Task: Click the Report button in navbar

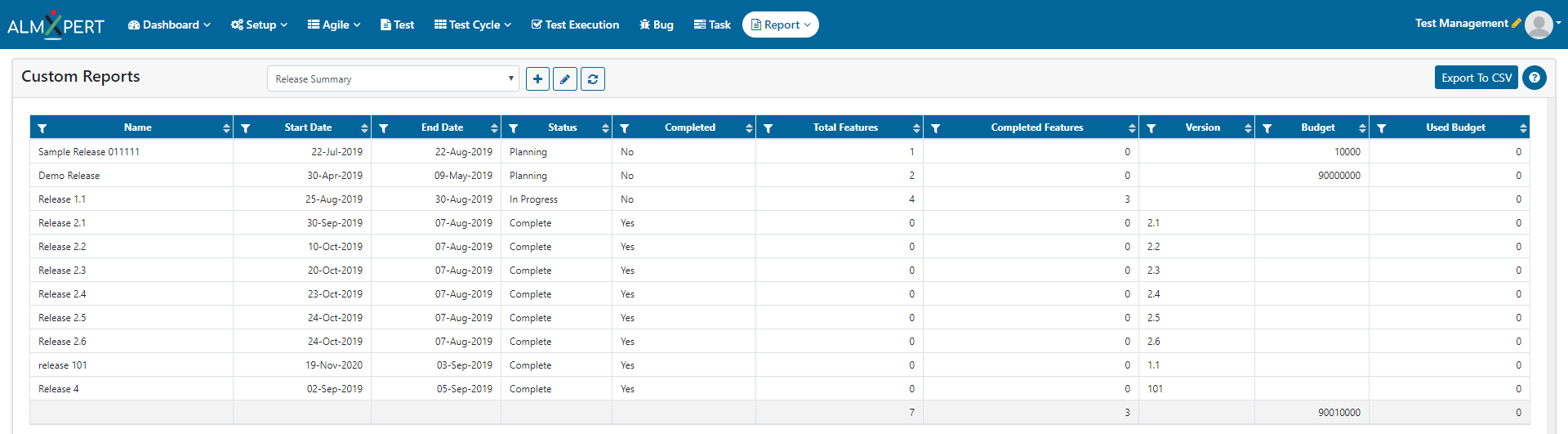Action: point(781,25)
